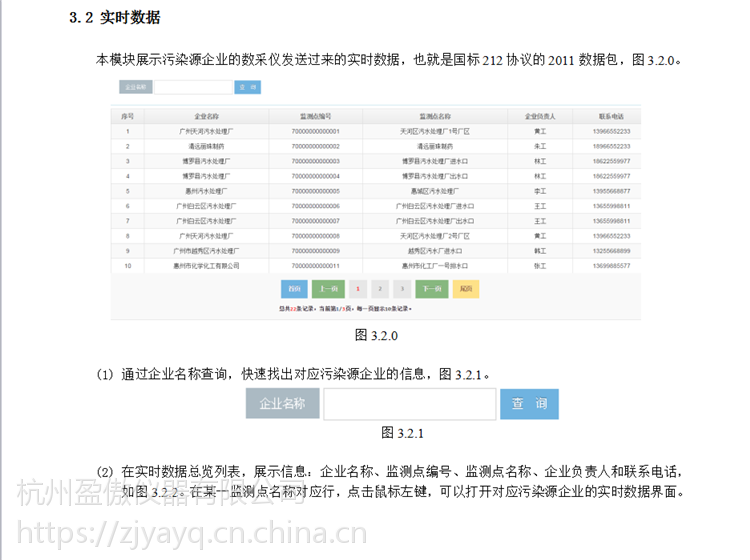This screenshot has height=560, width=750.
Task: Open monitoring point 惠城区污水处理厂 in row 5
Action: pos(435,190)
